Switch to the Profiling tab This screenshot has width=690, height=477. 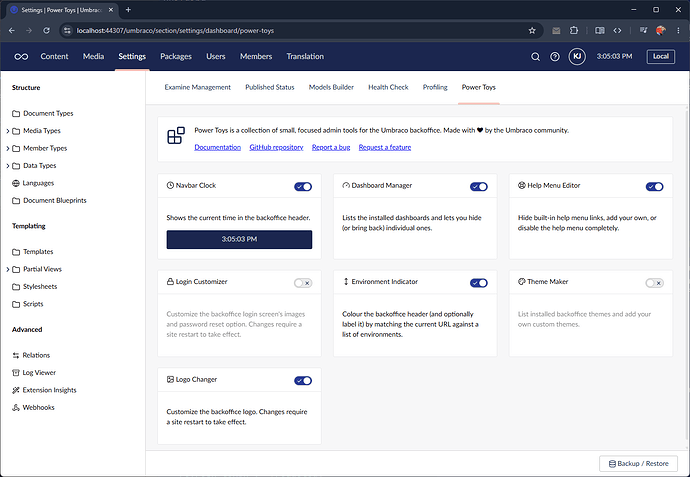pyautogui.click(x=435, y=87)
